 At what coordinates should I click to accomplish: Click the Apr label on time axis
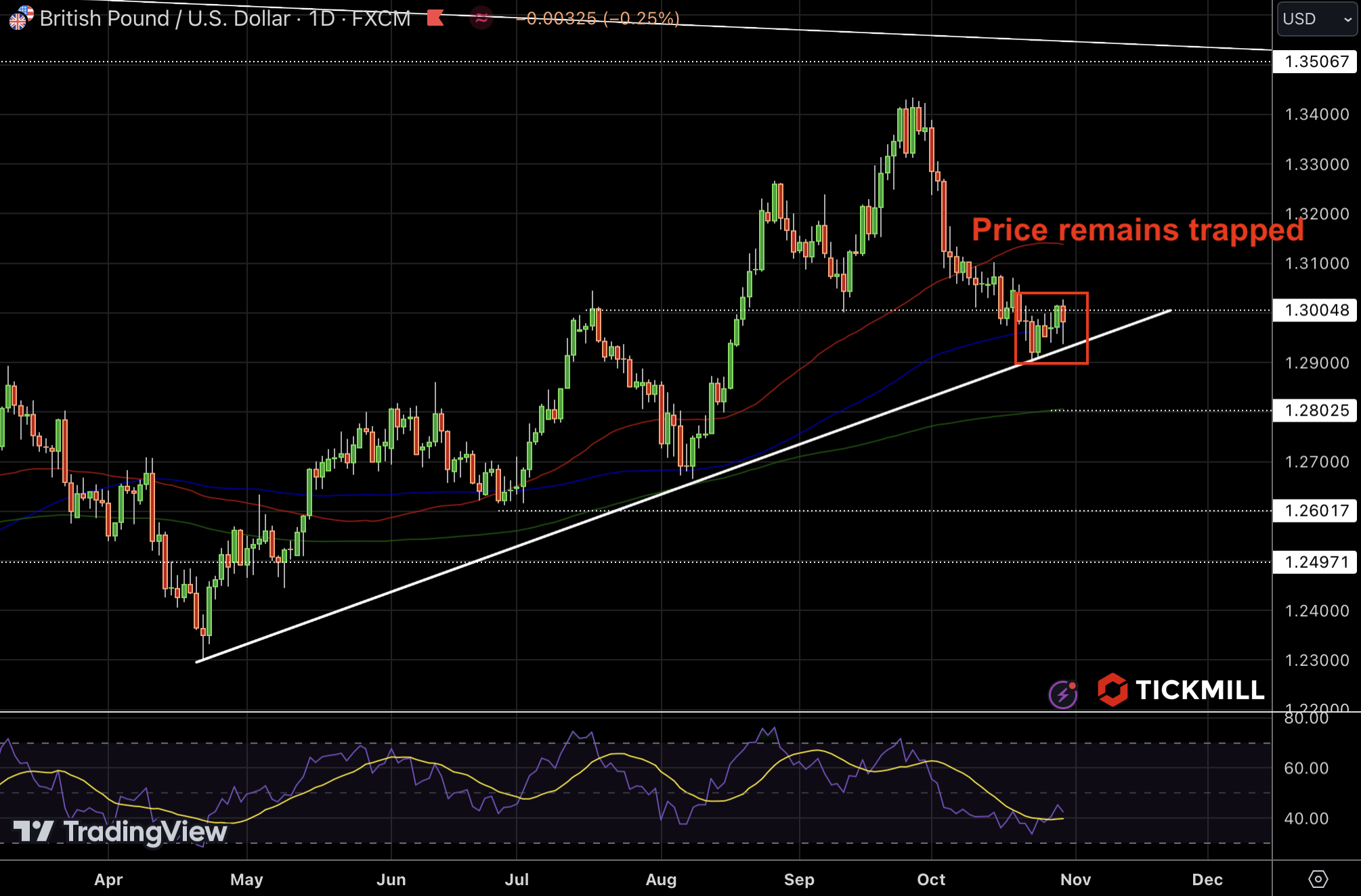(x=108, y=879)
